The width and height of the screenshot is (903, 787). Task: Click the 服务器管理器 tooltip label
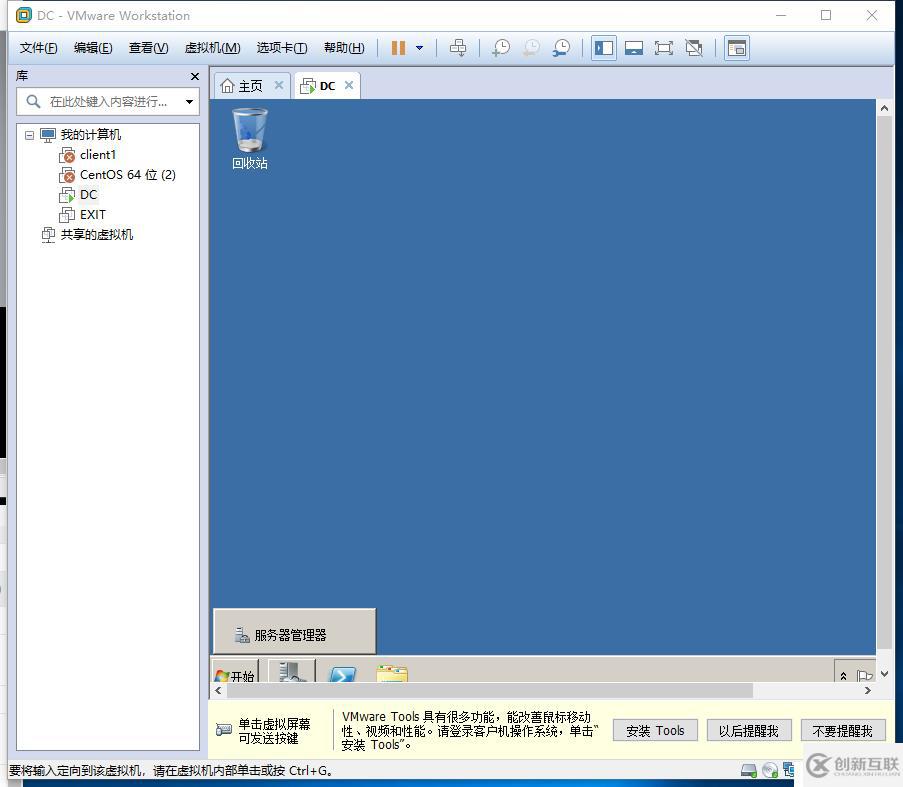click(295, 631)
